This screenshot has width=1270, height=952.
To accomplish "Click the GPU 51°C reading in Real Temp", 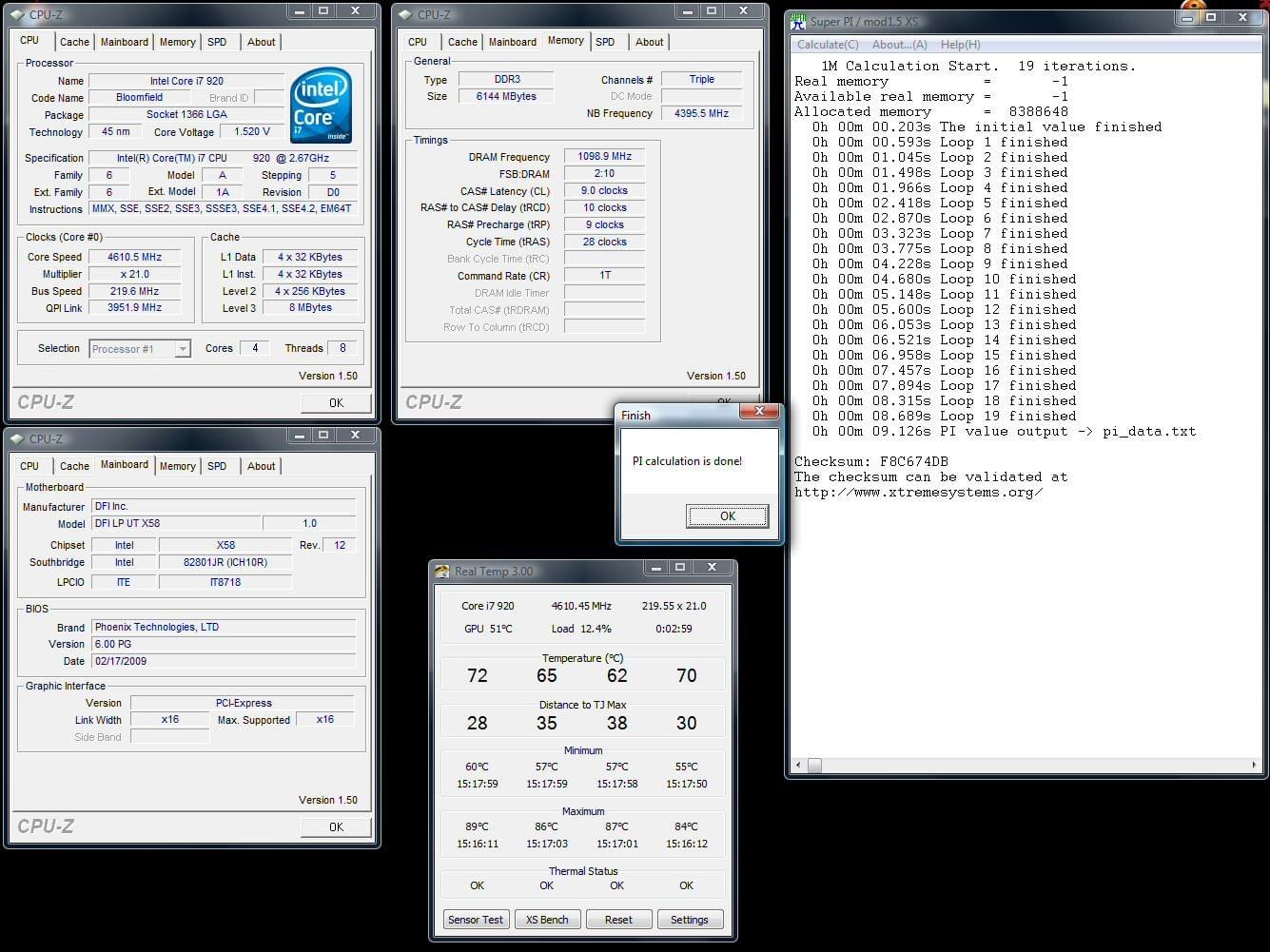I will click(487, 629).
